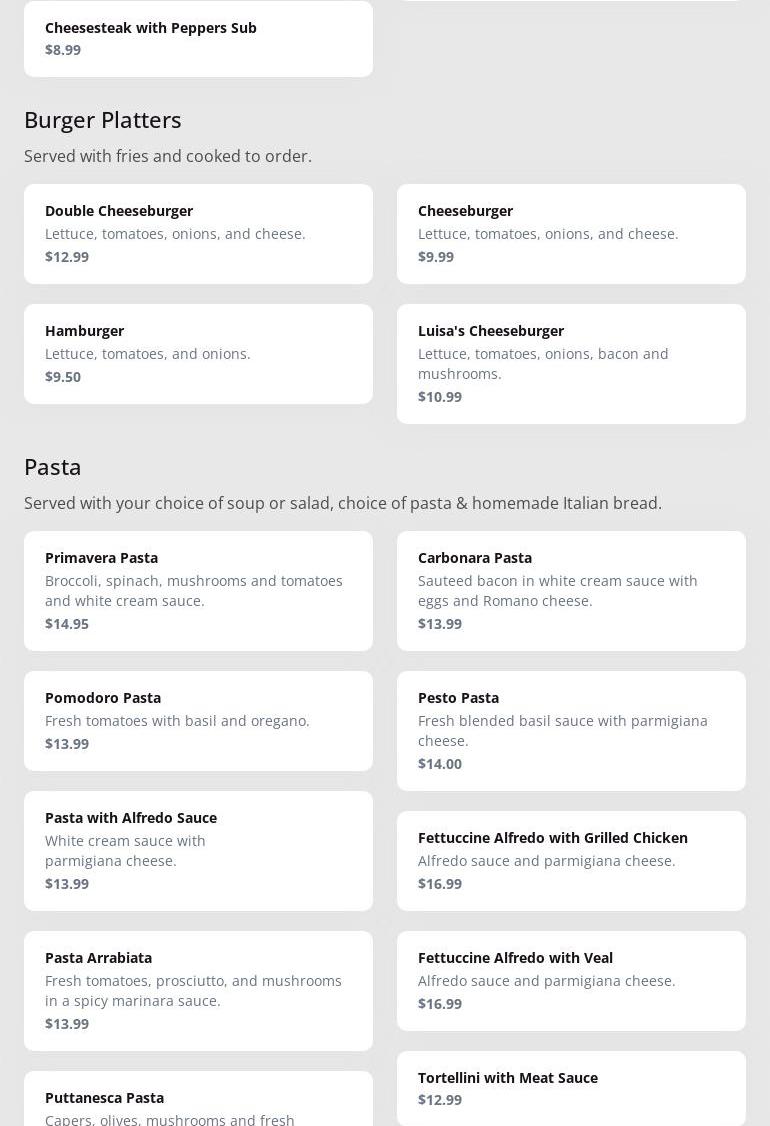
Task: Click the soup or salad description line
Action: (x=343, y=503)
